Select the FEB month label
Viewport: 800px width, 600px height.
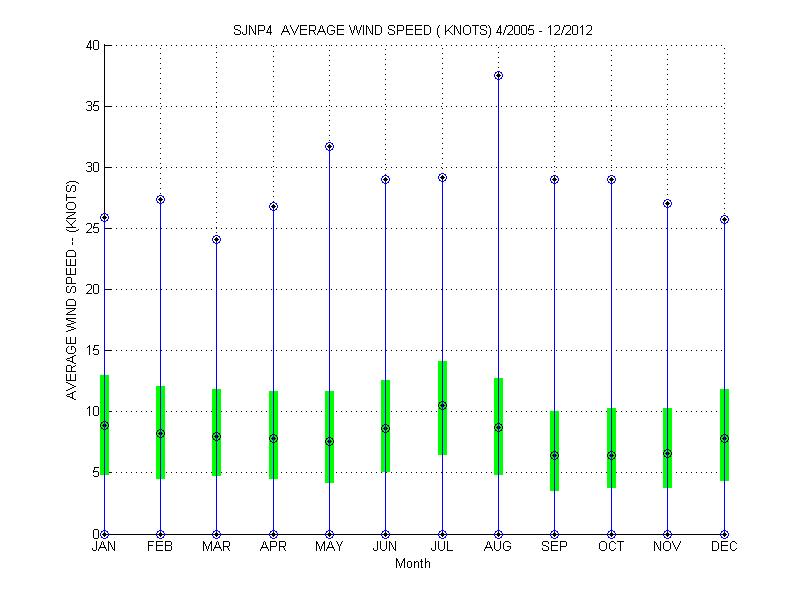point(160,547)
